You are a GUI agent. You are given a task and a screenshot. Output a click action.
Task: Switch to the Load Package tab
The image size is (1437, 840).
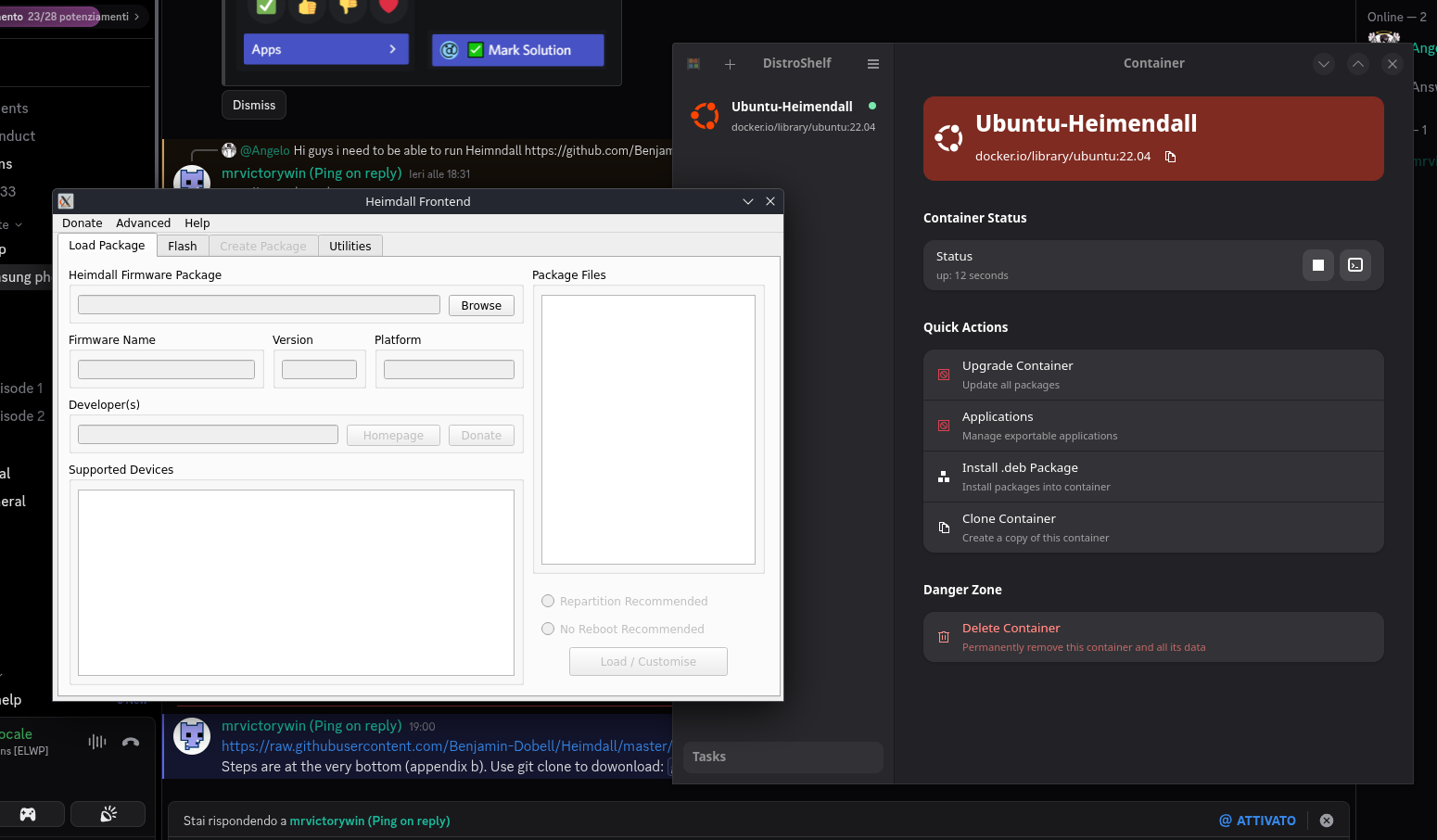coord(107,246)
